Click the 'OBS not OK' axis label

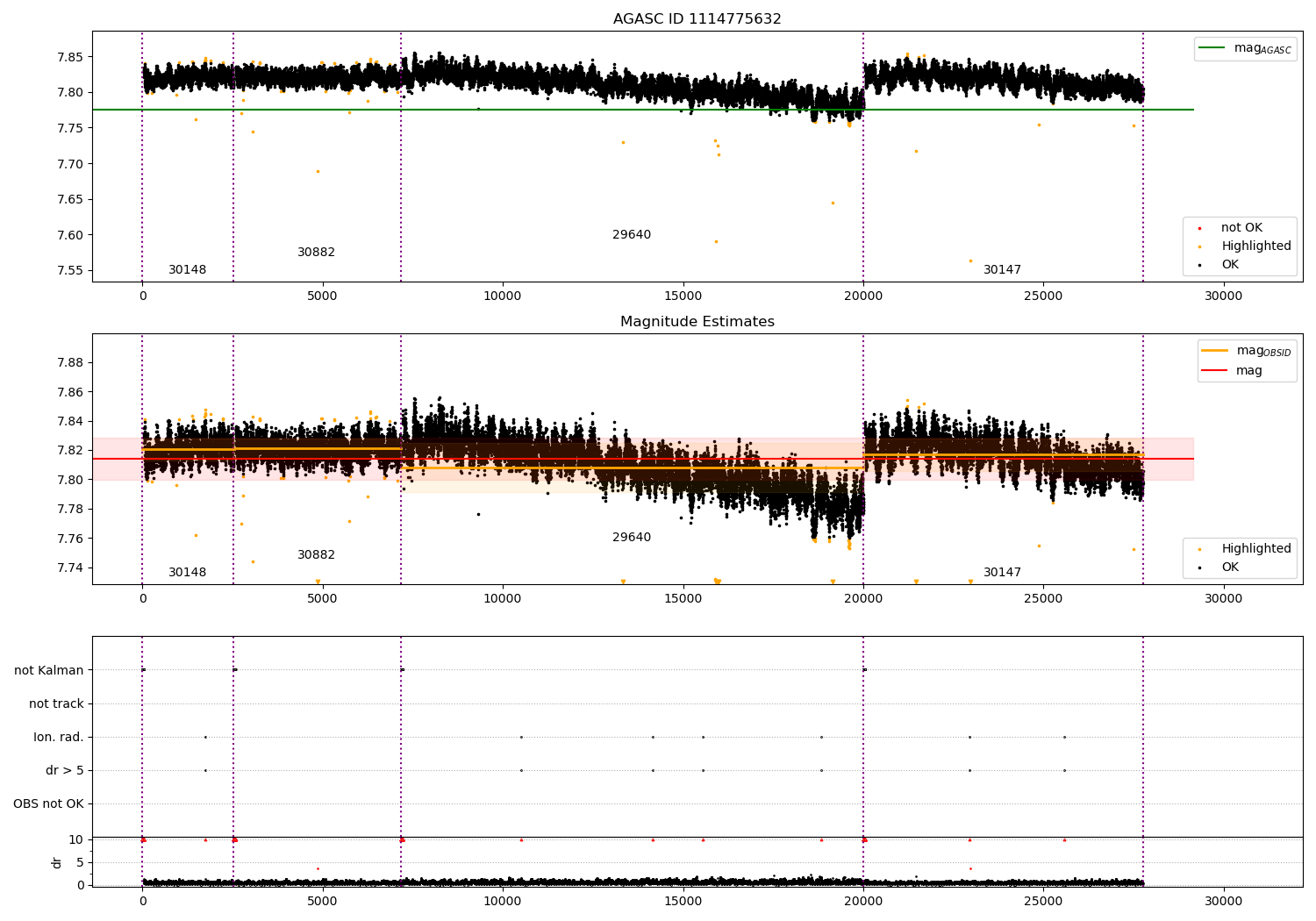[48, 804]
